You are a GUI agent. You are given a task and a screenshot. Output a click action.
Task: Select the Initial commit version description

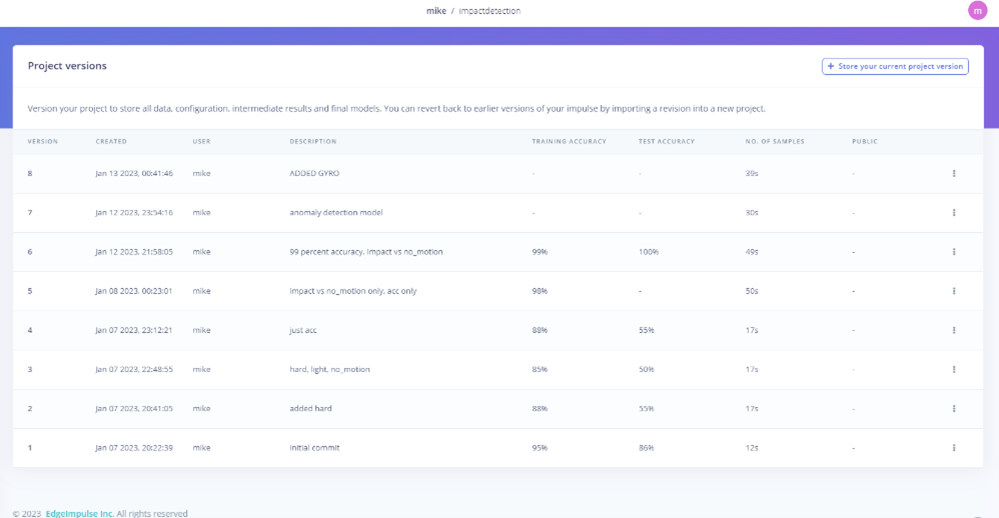pyautogui.click(x=314, y=447)
